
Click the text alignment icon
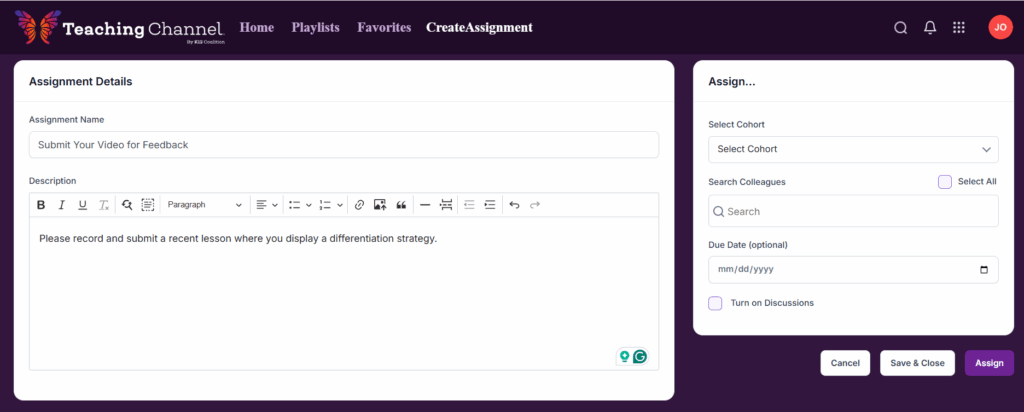(x=261, y=205)
